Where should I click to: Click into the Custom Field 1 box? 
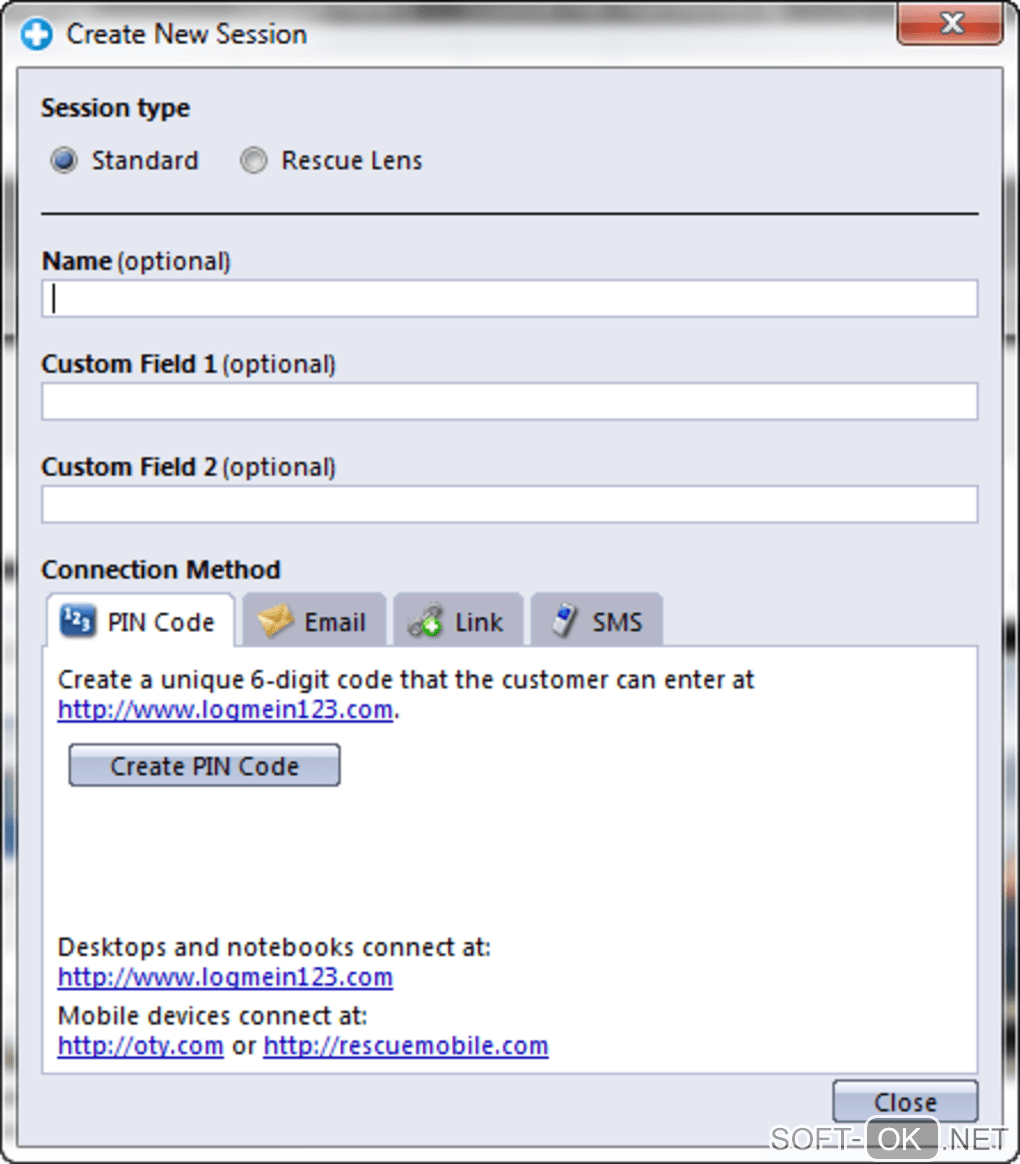(x=509, y=402)
